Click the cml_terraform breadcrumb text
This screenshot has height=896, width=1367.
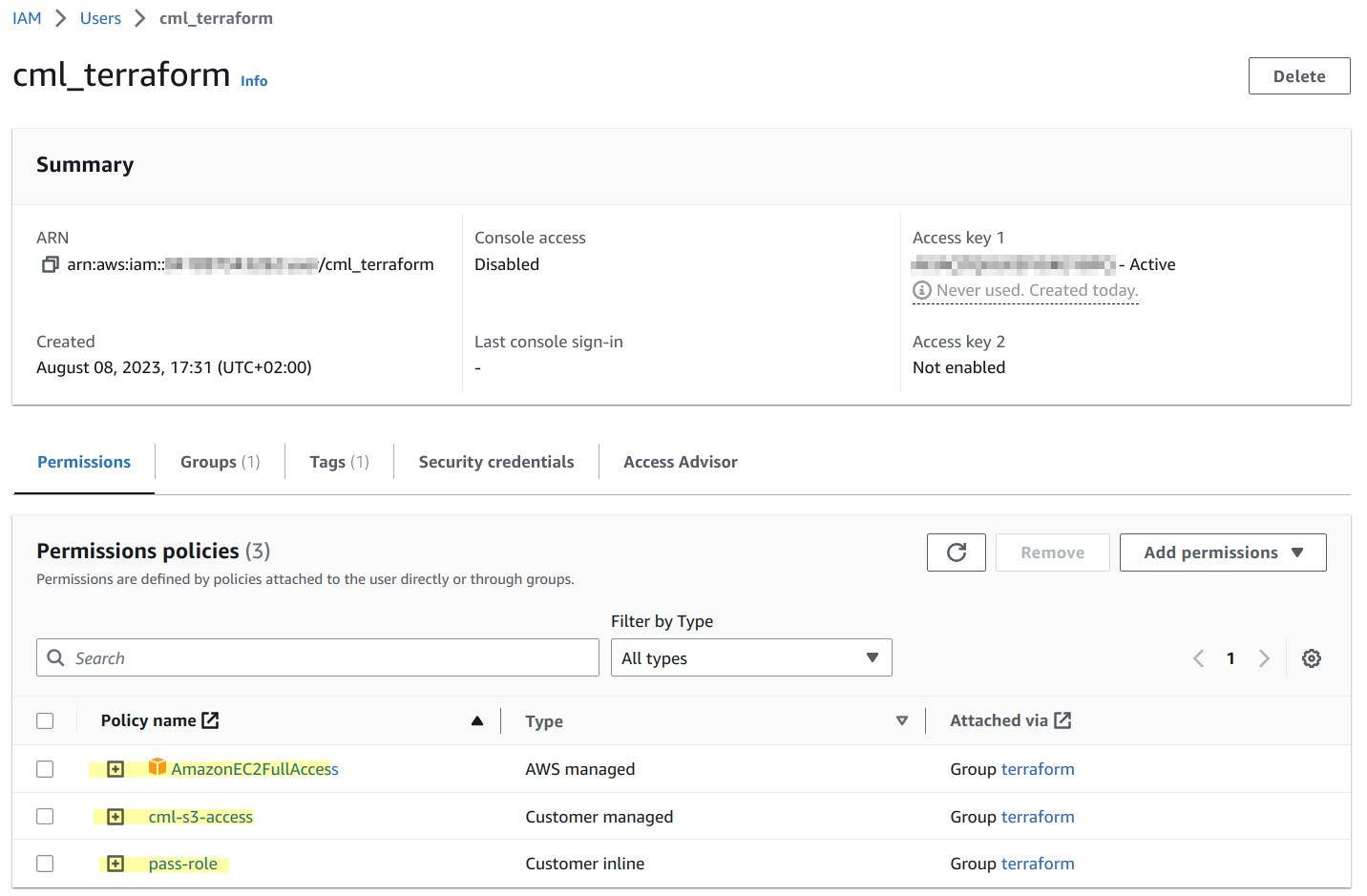pyautogui.click(x=216, y=18)
